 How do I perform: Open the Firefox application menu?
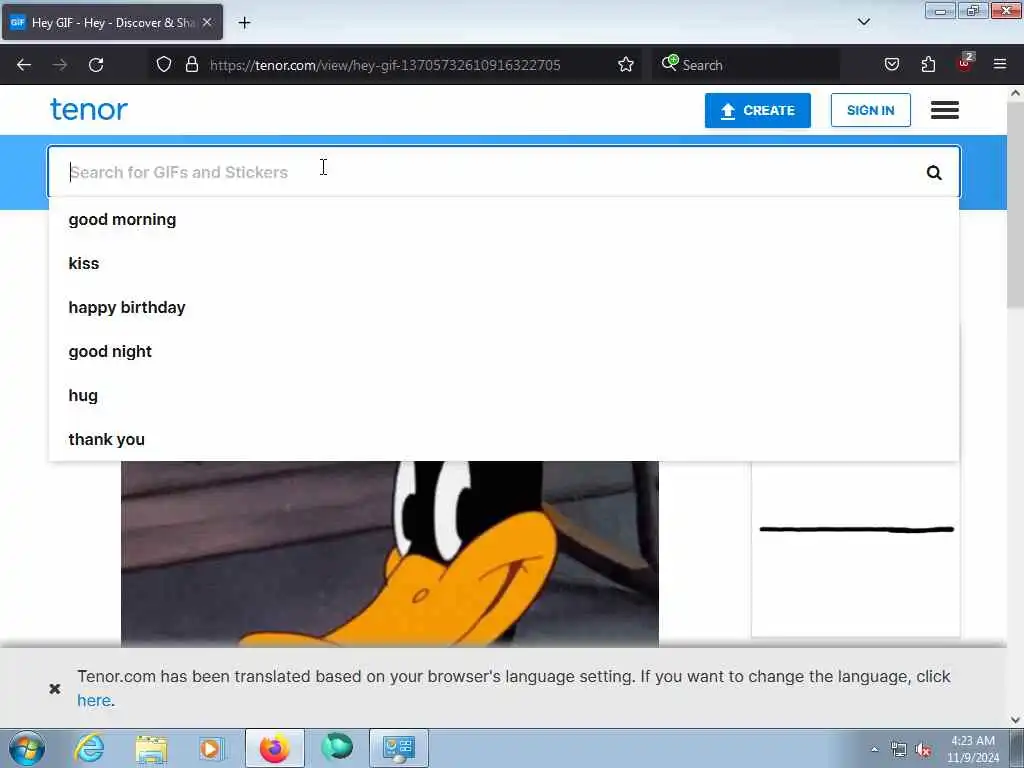(1000, 64)
